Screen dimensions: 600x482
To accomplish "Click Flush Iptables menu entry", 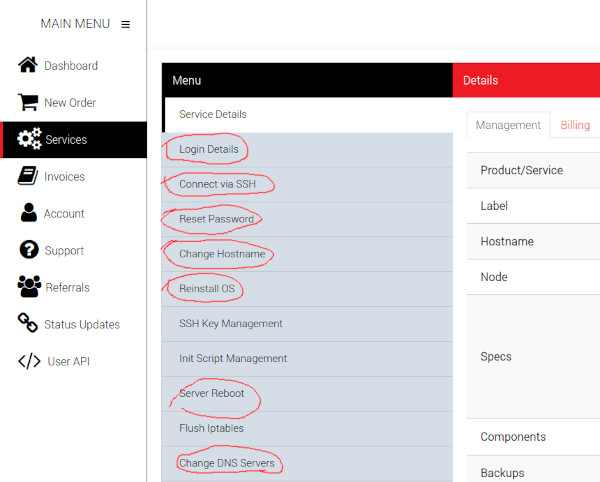I will [x=307, y=428].
